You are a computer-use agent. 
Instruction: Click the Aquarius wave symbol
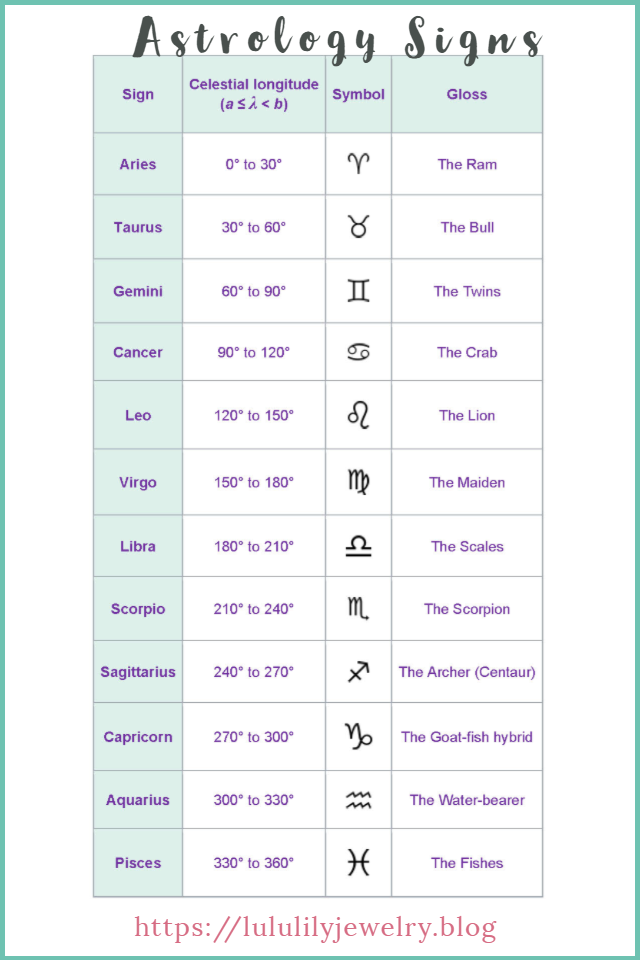pyautogui.click(x=358, y=800)
